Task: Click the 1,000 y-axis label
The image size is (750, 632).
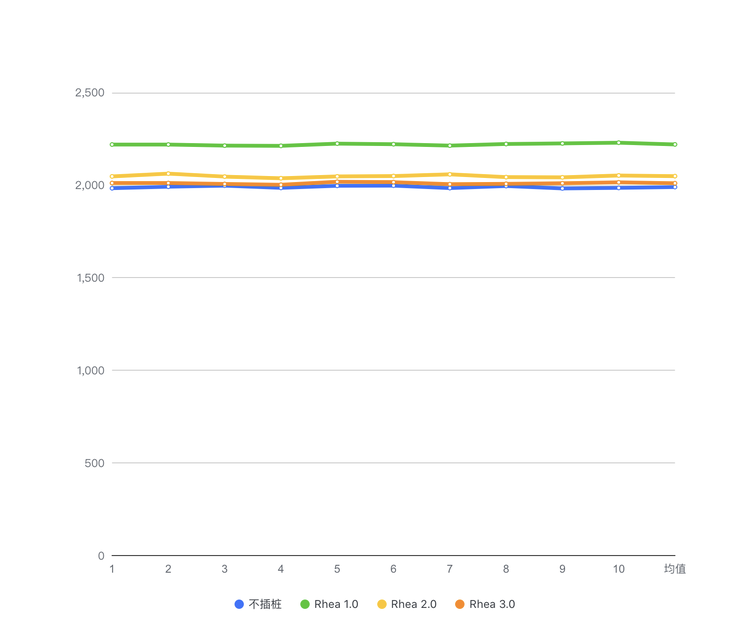Action: point(89,371)
